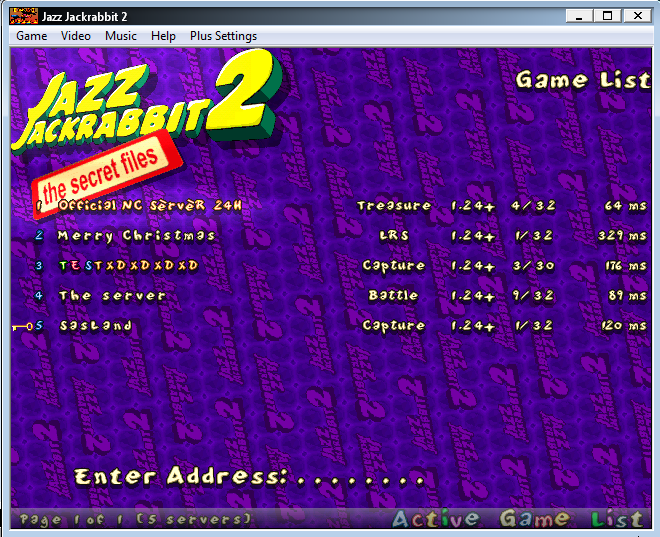Select the Official NC Server 24H entry
The height and width of the screenshot is (537, 660).
click(150, 205)
